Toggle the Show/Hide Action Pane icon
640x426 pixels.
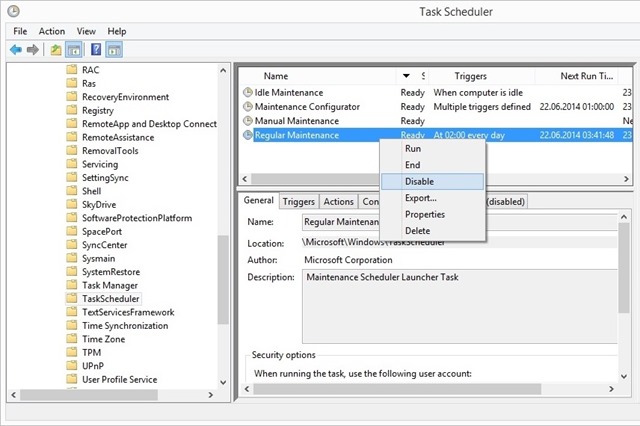(x=114, y=50)
